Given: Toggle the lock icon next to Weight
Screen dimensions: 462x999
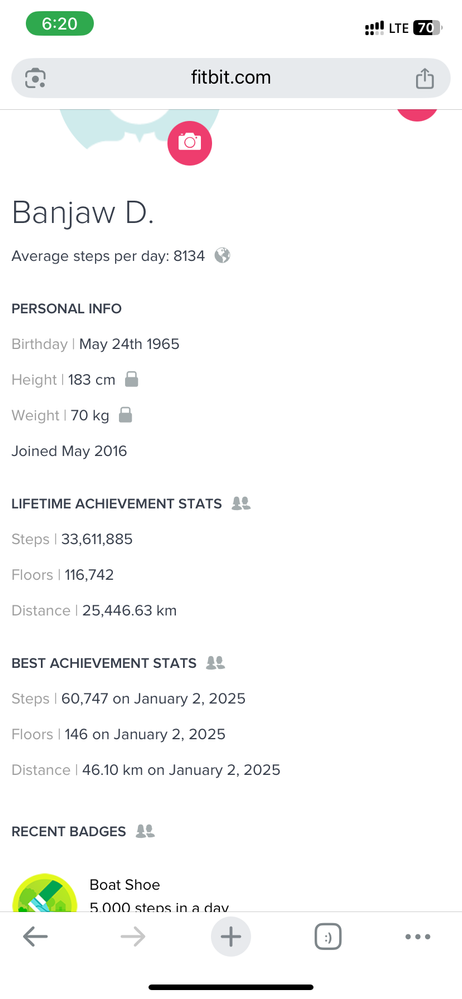Looking at the screenshot, I should tap(126, 415).
